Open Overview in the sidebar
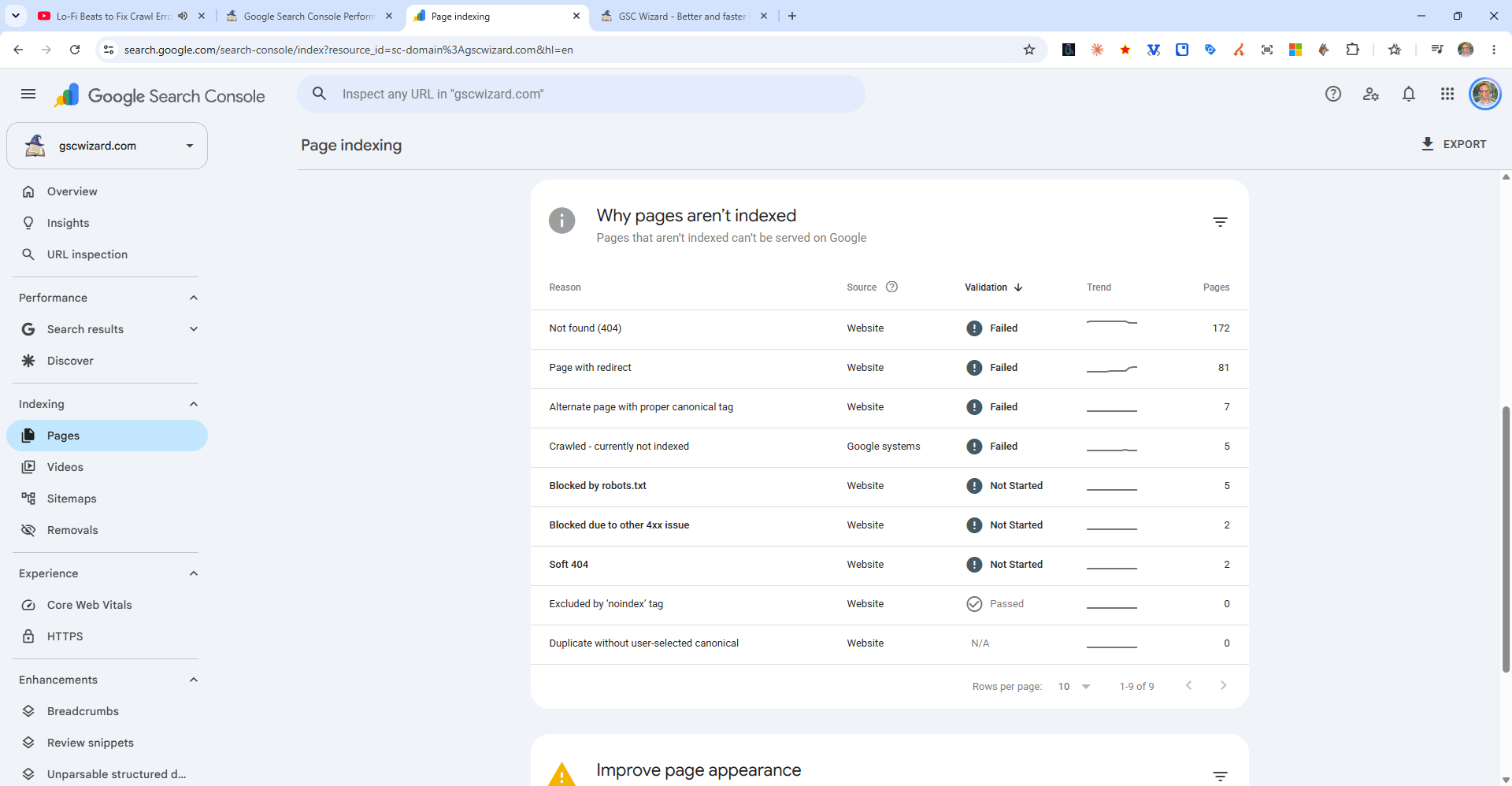Viewport: 1512px width, 786px height. [x=107, y=191]
